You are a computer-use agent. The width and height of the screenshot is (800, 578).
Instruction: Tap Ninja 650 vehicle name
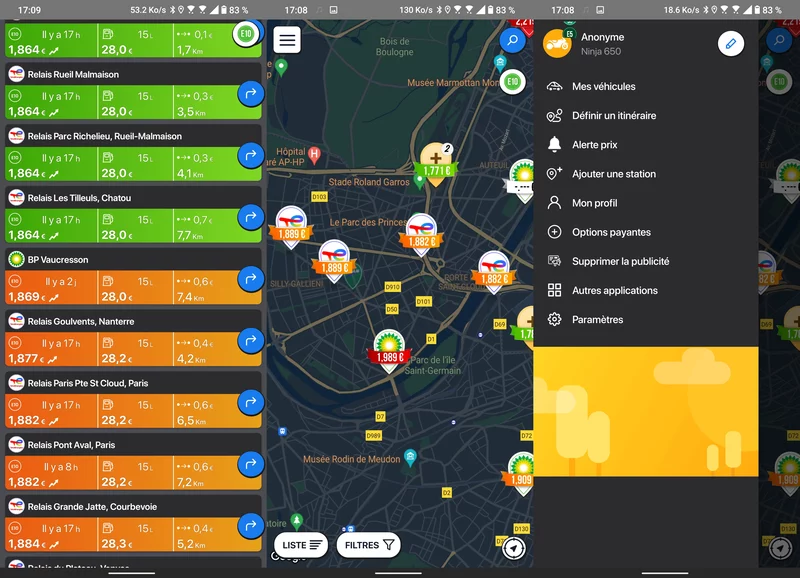[x=601, y=52]
